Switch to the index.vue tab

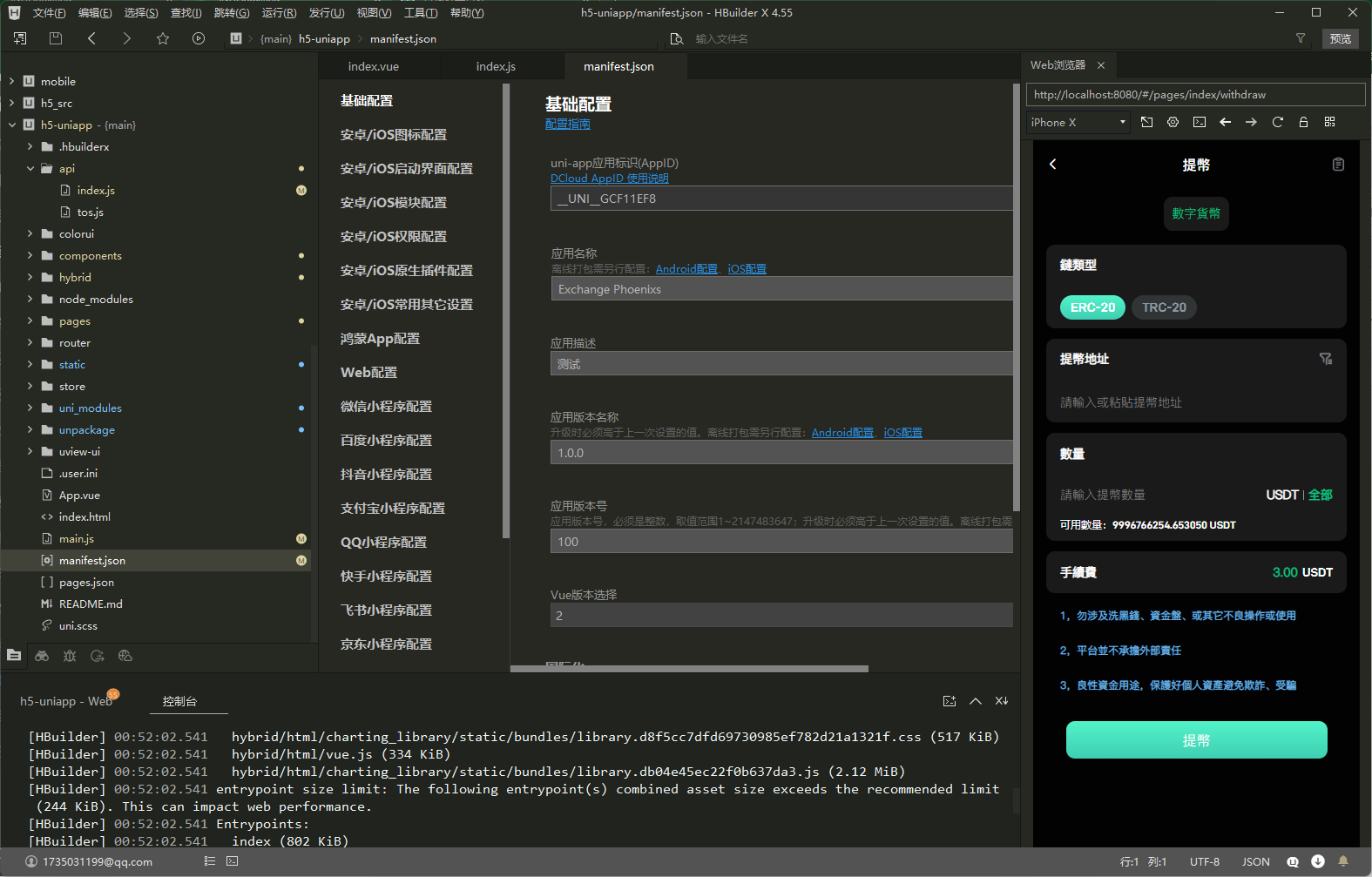coord(374,66)
